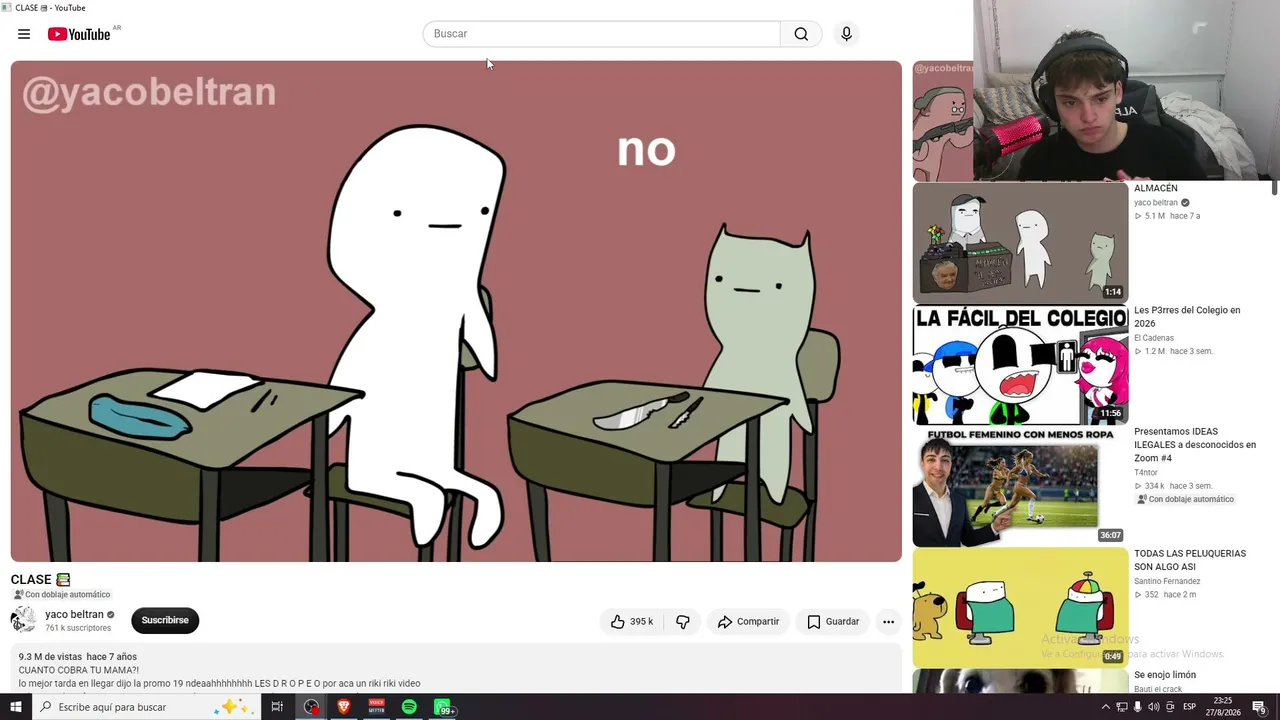Open WhatsApp from the taskbar
The height and width of the screenshot is (720, 1280).
(x=442, y=707)
